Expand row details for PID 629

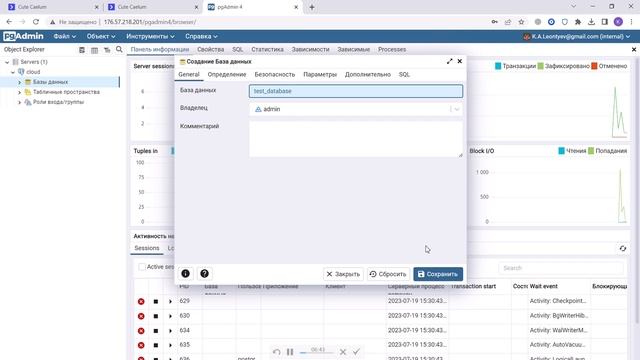click(170, 301)
